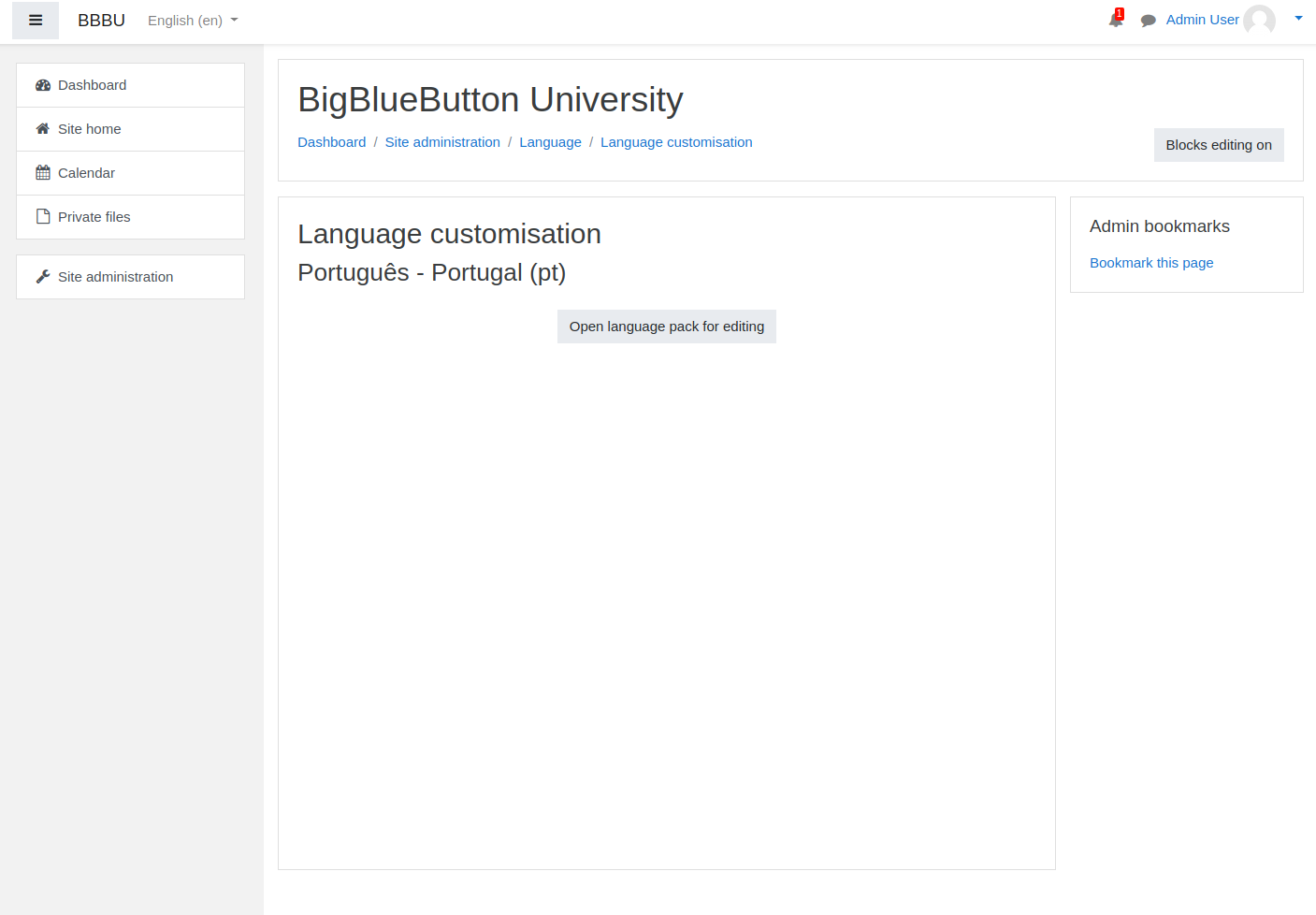Open the messages speech bubble icon
Viewport: 1316px width, 915px height.
(x=1149, y=21)
